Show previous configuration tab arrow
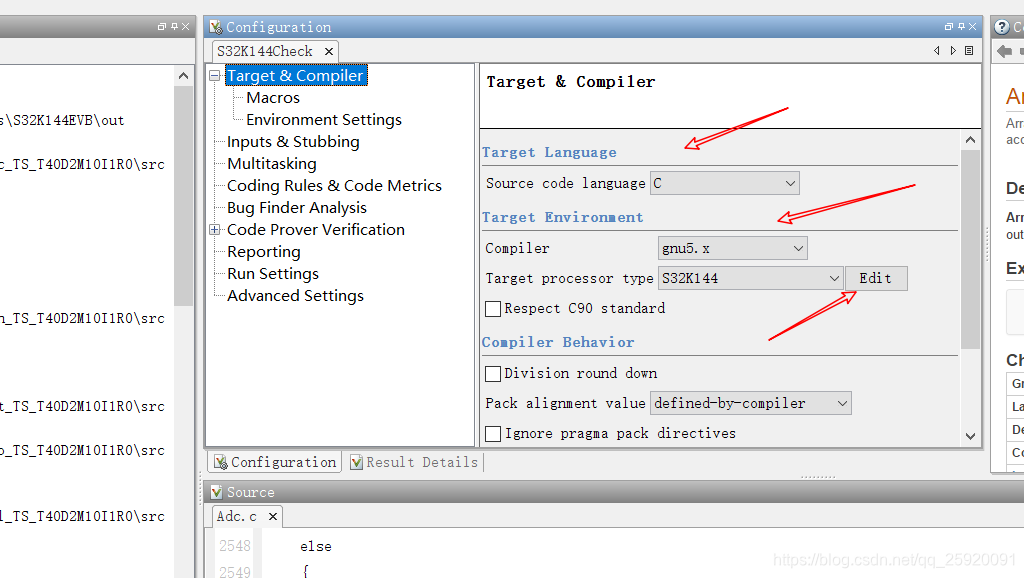Viewport: 1024px width, 578px height. 937,51
